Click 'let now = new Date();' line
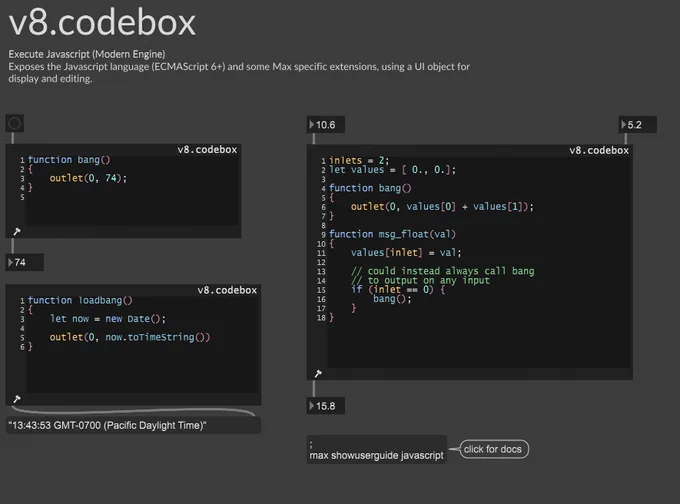This screenshot has width=680, height=504. tap(108, 319)
